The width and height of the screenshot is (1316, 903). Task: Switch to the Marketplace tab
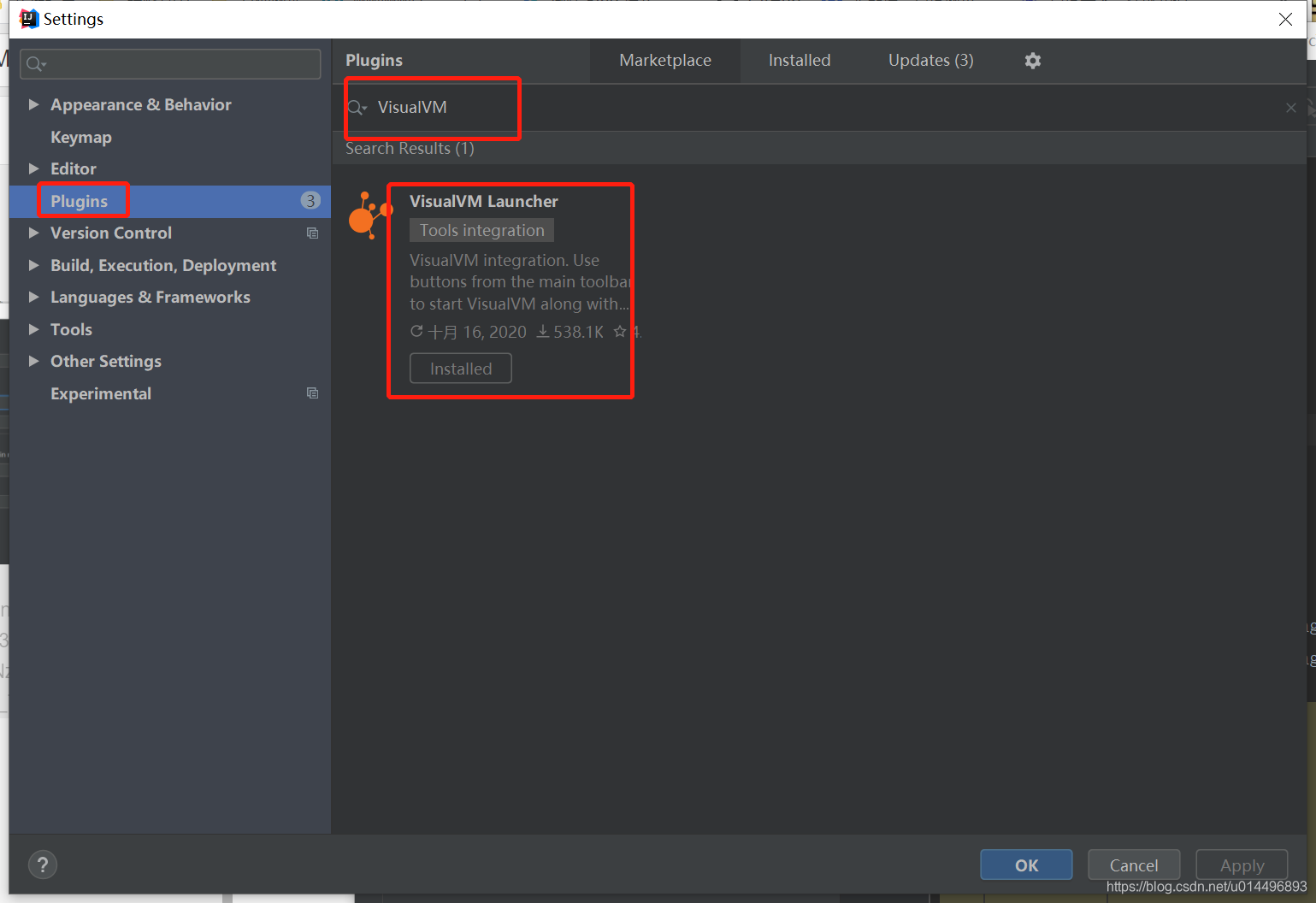(x=665, y=61)
